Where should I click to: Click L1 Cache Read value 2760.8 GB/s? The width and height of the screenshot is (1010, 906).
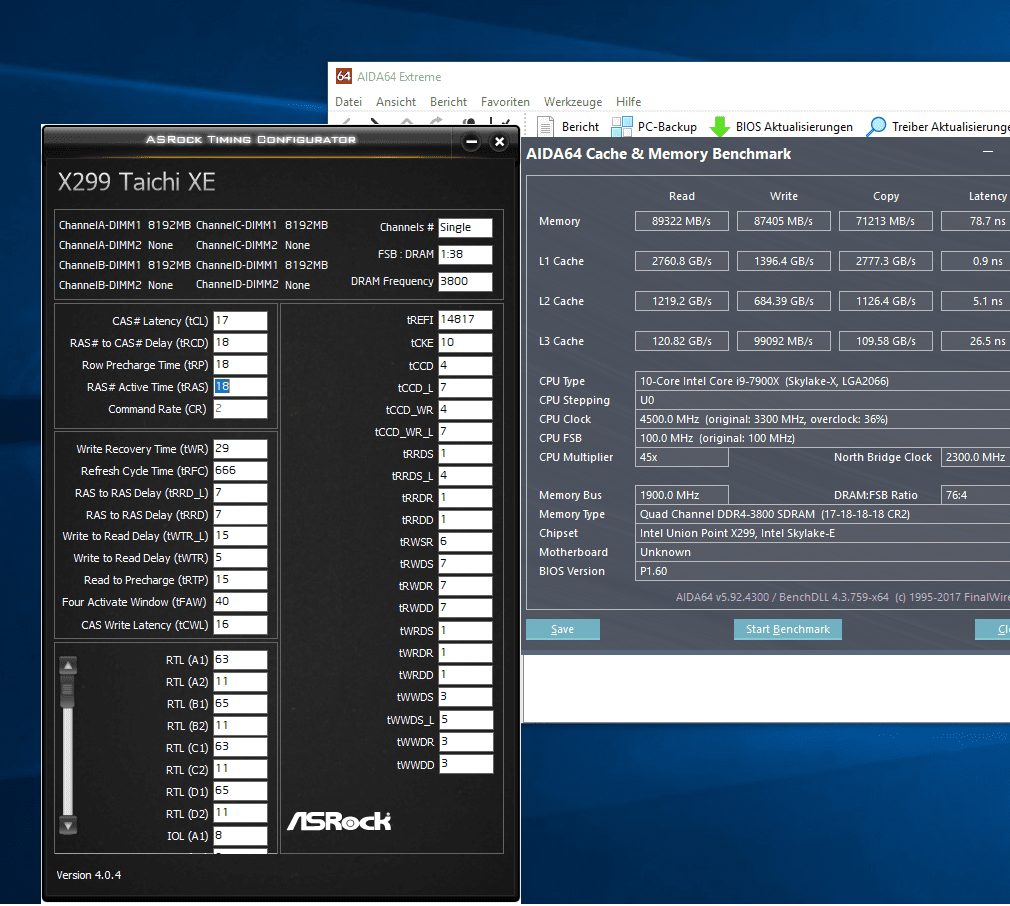[681, 261]
